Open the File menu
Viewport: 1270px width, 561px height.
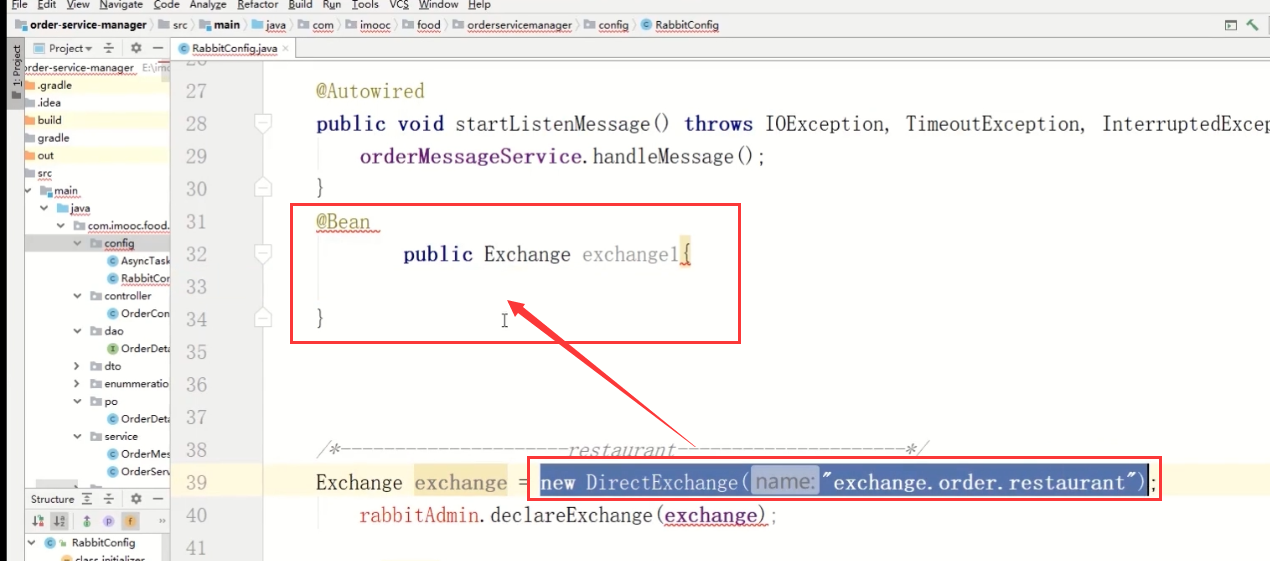tap(19, 5)
